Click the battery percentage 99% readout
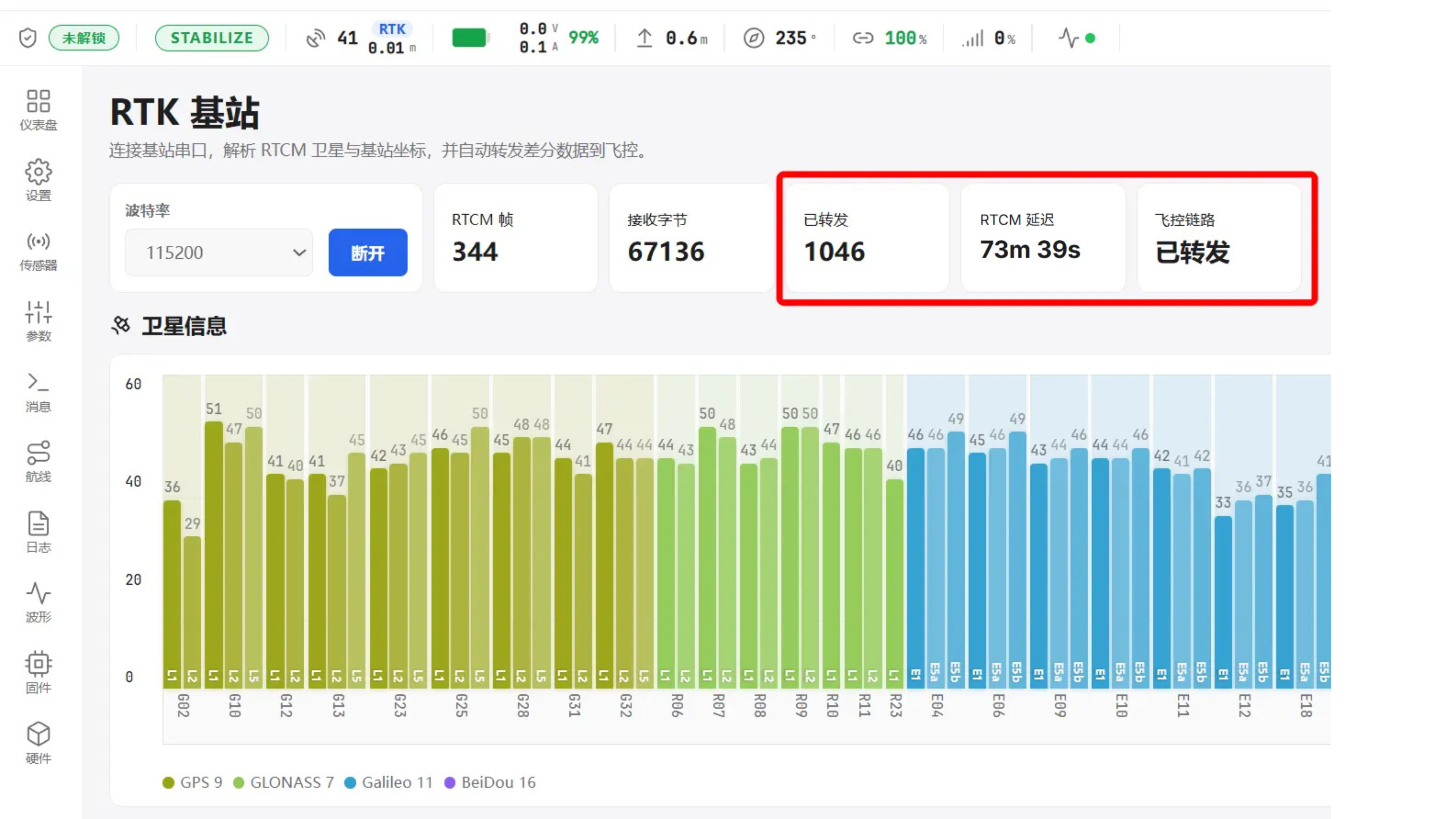The height and width of the screenshot is (819, 1456). tap(583, 38)
